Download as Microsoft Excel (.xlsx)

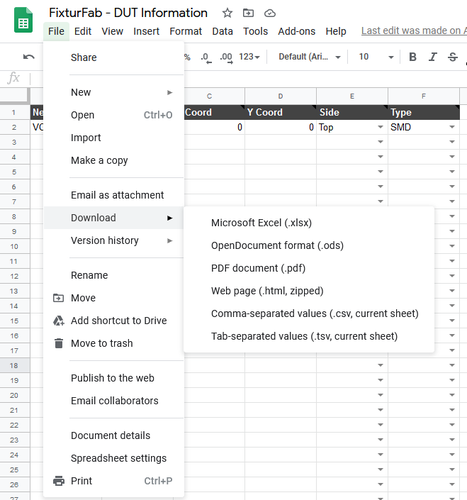pos(309,223)
